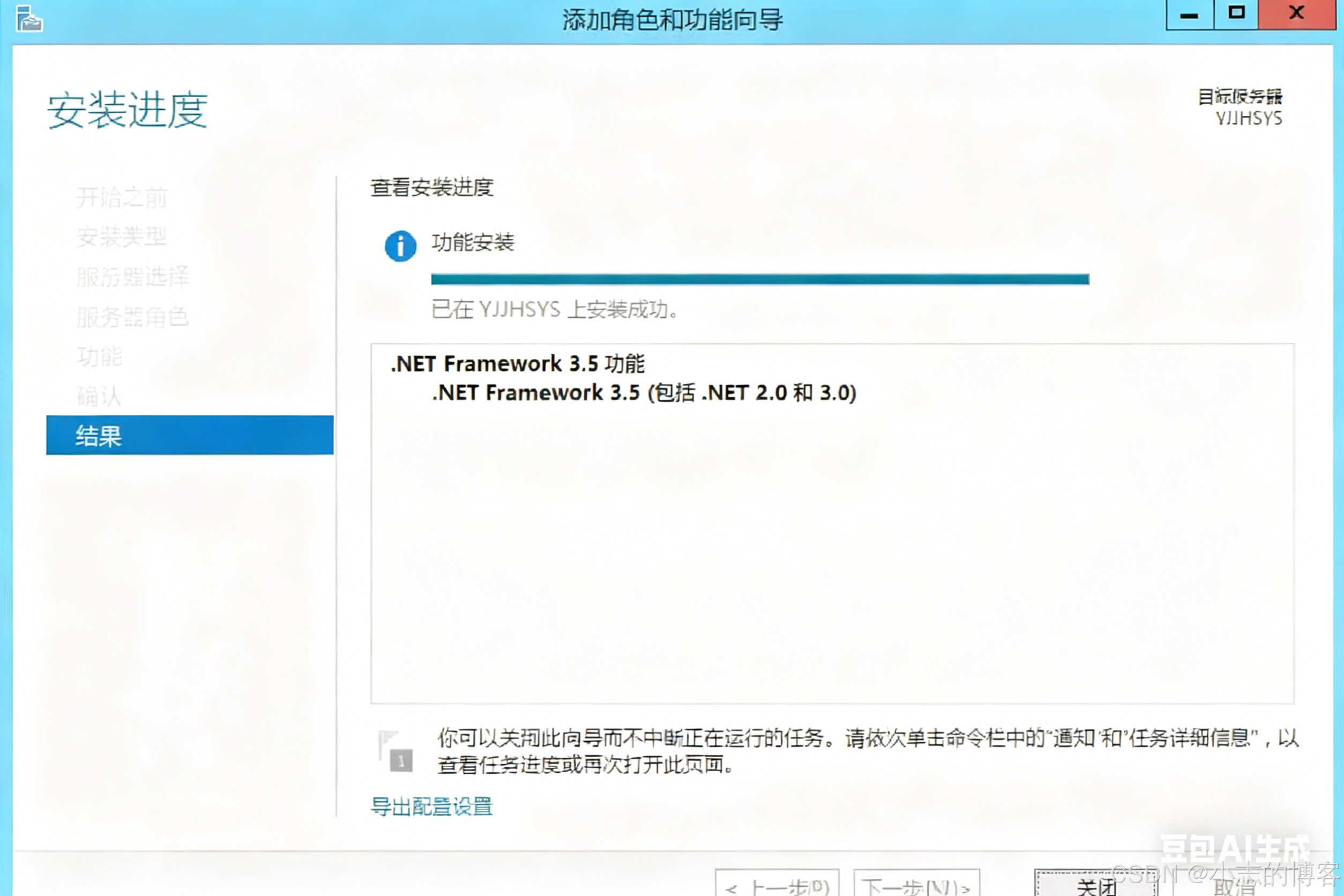The width and height of the screenshot is (1344, 896).
Task: Go to the 开始之前 step
Action: [122, 198]
